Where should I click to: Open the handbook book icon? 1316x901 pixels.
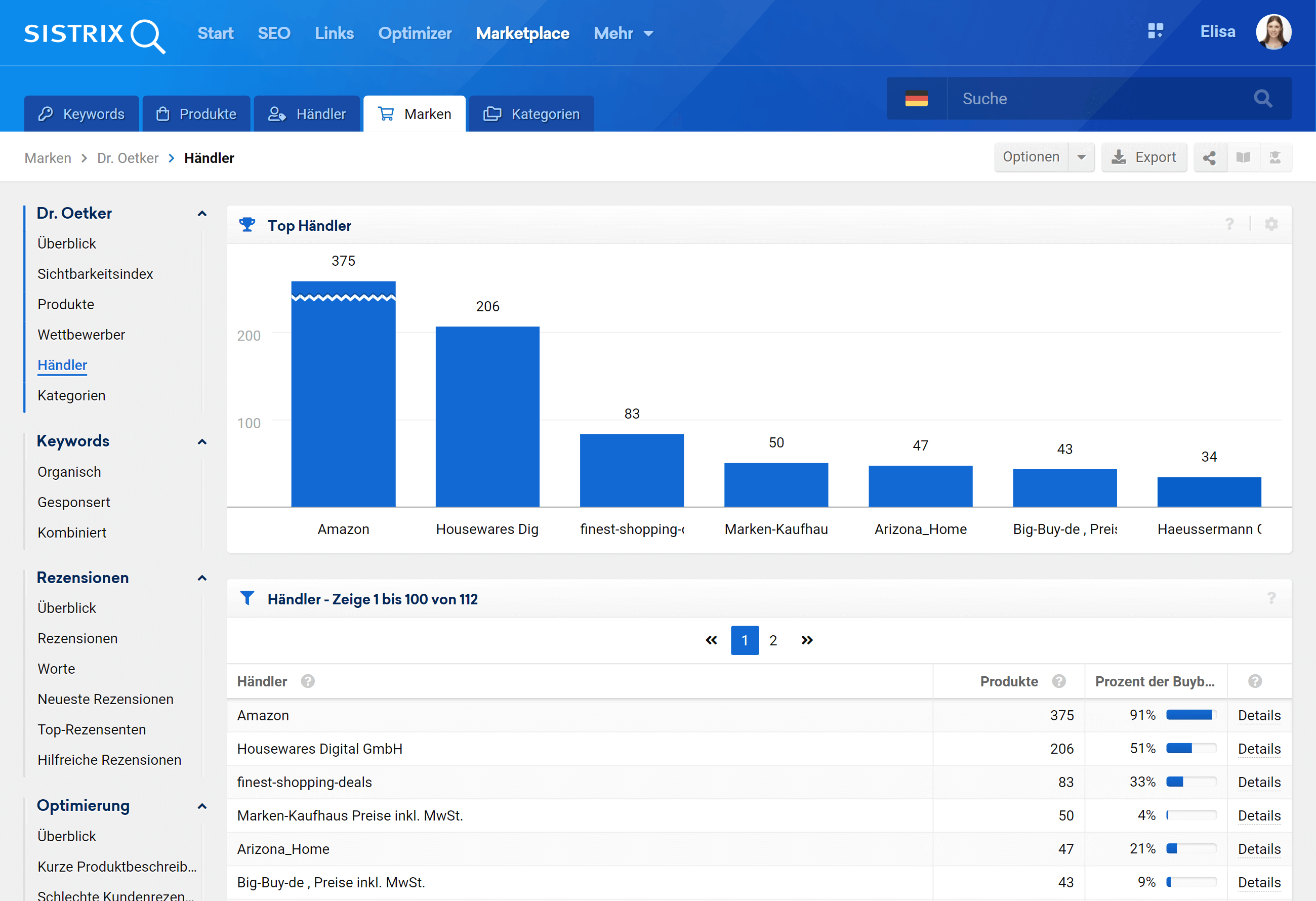(x=1243, y=157)
